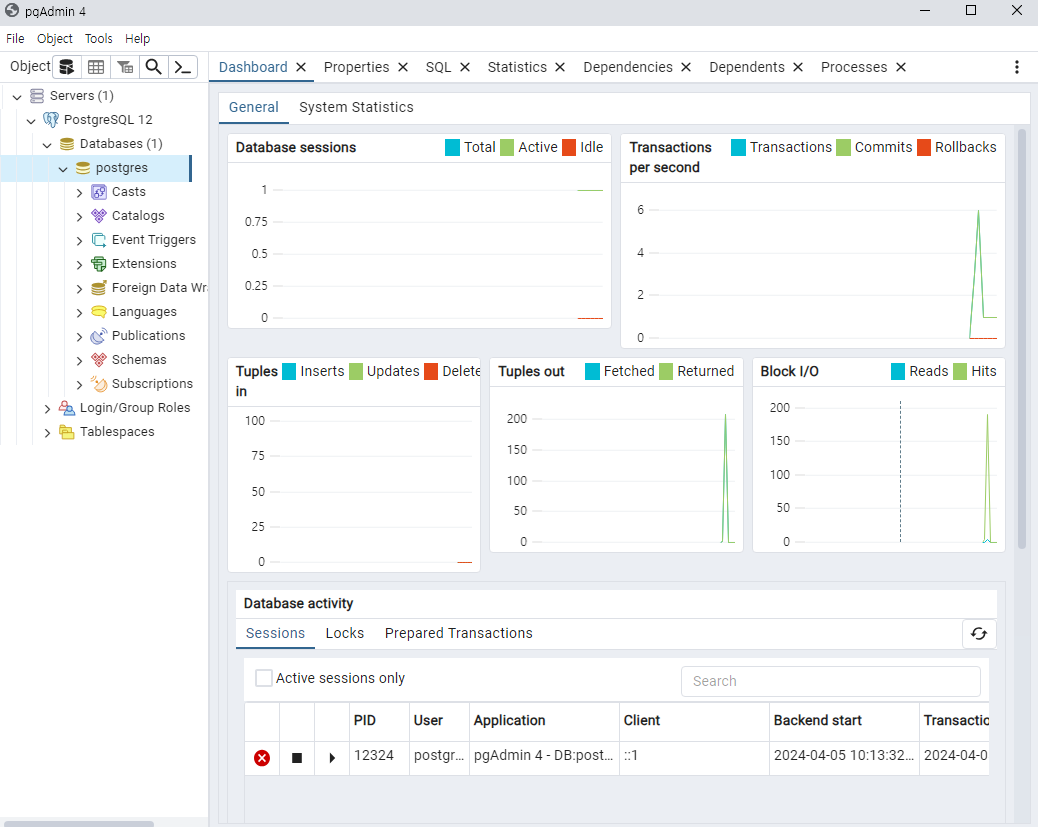The image size is (1038, 827).
Task: Open the Help menu
Action: (x=138, y=38)
